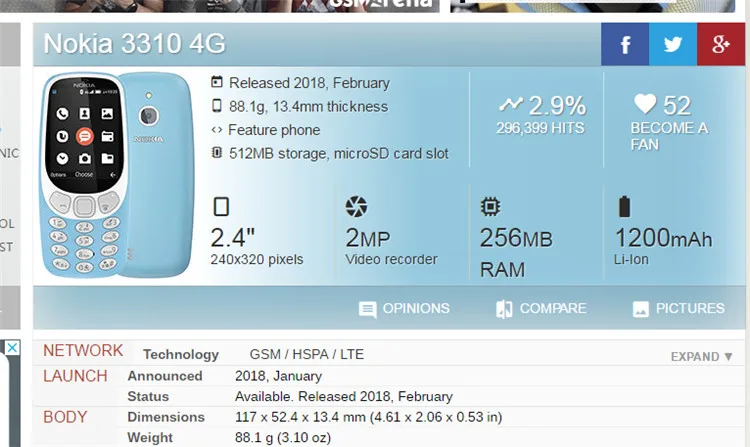Screen dimensions: 750x447
Task: Expand the network details with EXPAND
Action: 701,357
